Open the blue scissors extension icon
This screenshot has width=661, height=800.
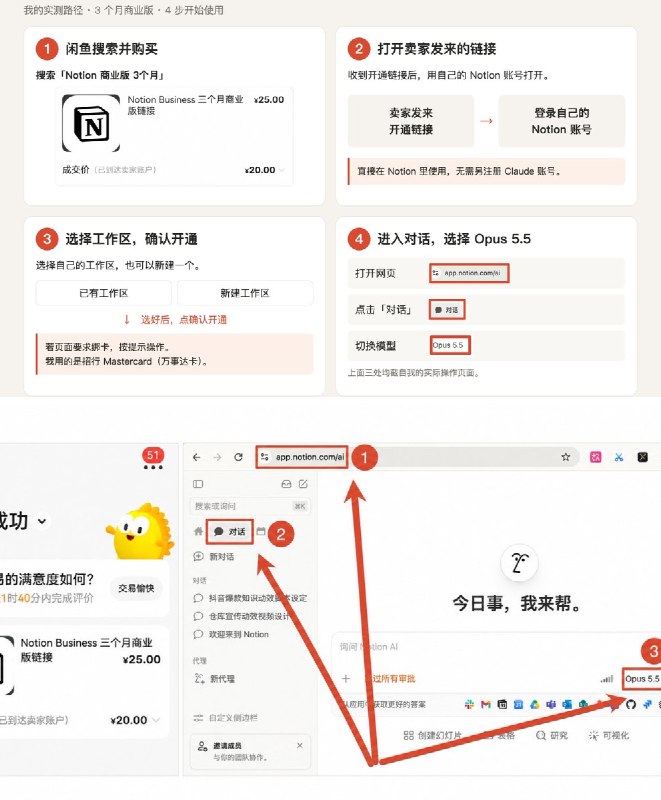[619, 457]
